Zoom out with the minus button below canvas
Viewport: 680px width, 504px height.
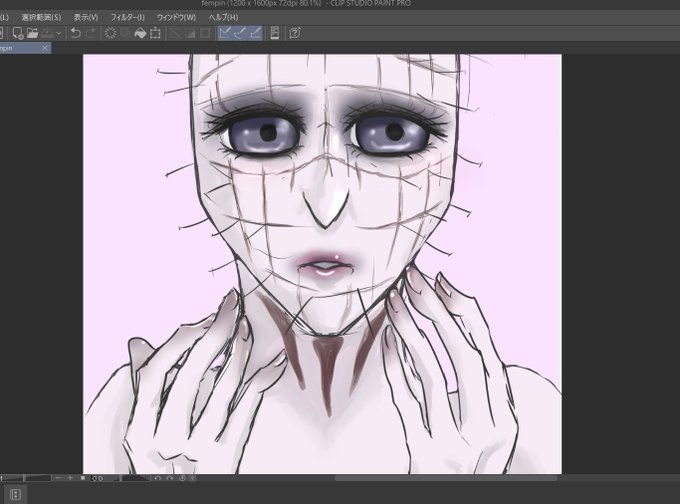pos(58,478)
